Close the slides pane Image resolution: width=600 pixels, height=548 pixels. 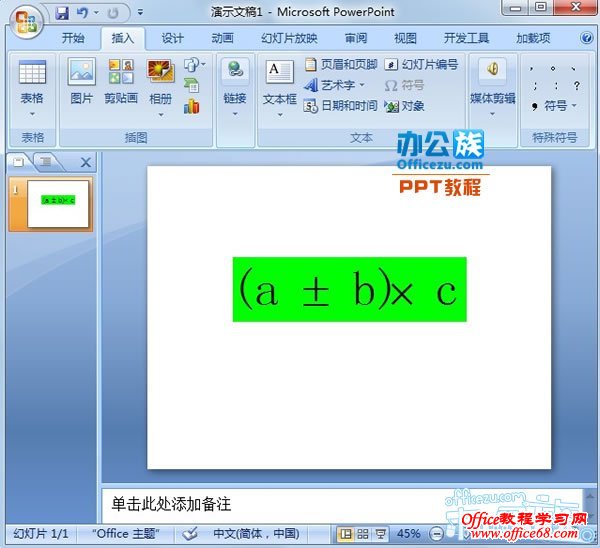pos(86,163)
